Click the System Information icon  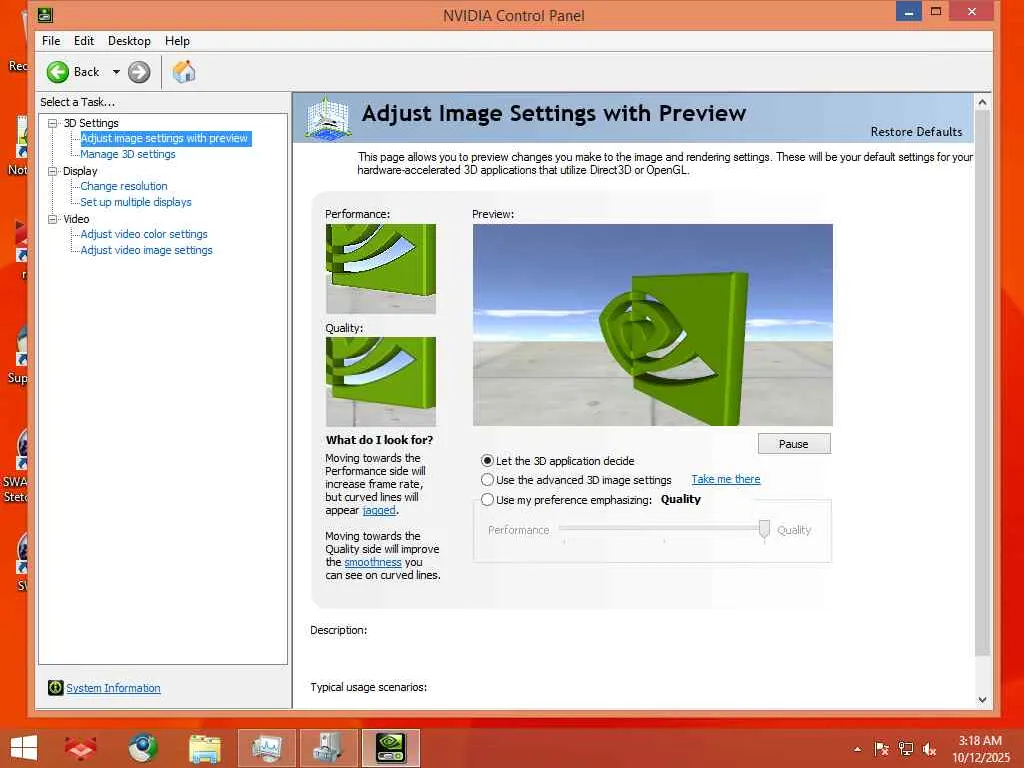tap(56, 687)
